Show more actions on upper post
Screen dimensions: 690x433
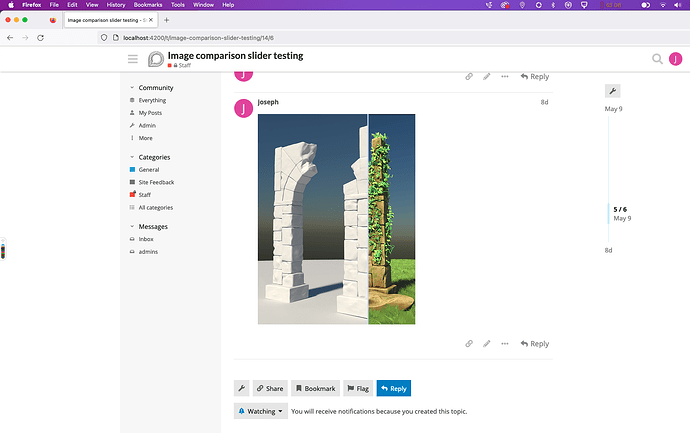click(x=505, y=77)
